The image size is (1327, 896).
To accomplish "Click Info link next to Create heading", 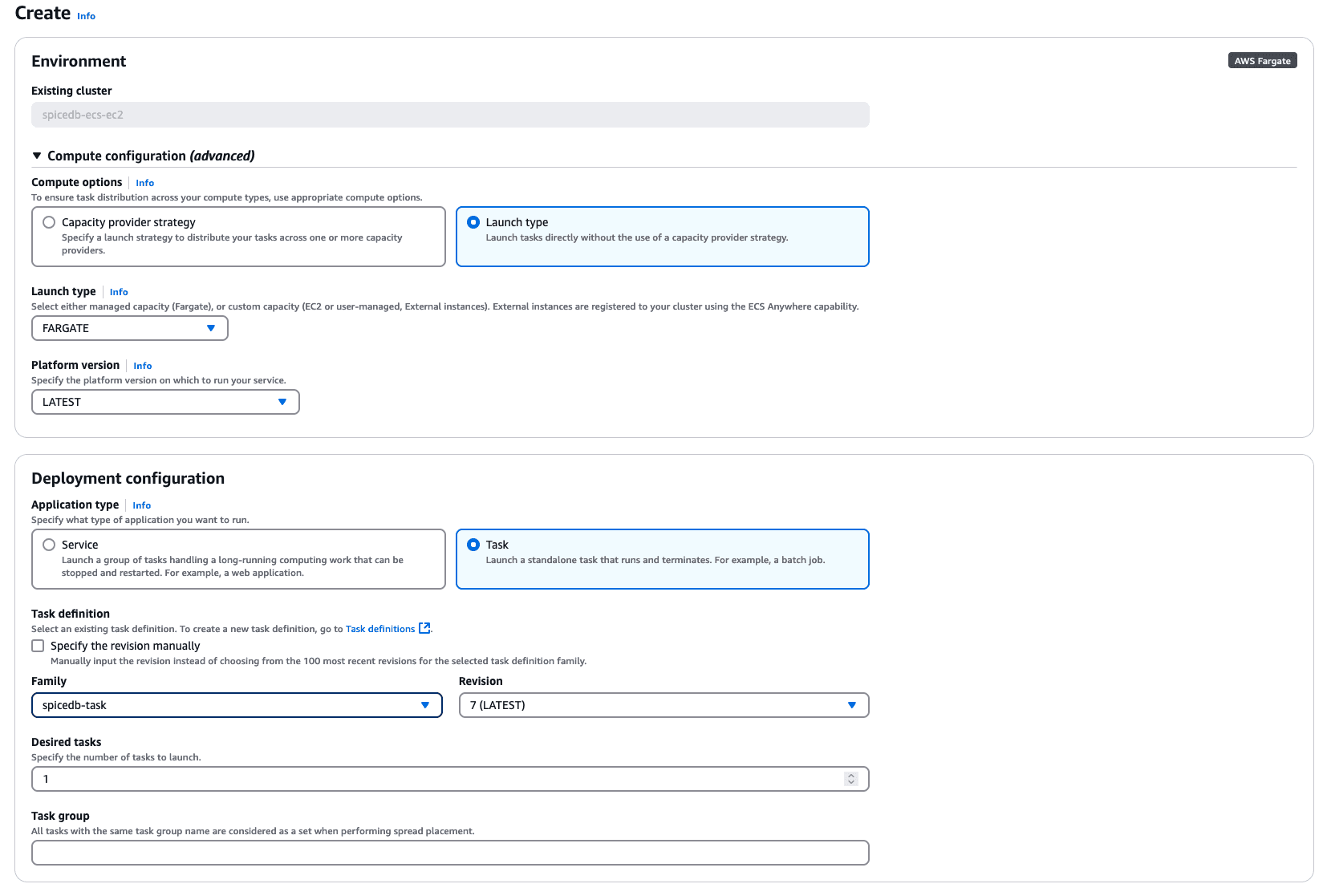I will (x=86, y=16).
